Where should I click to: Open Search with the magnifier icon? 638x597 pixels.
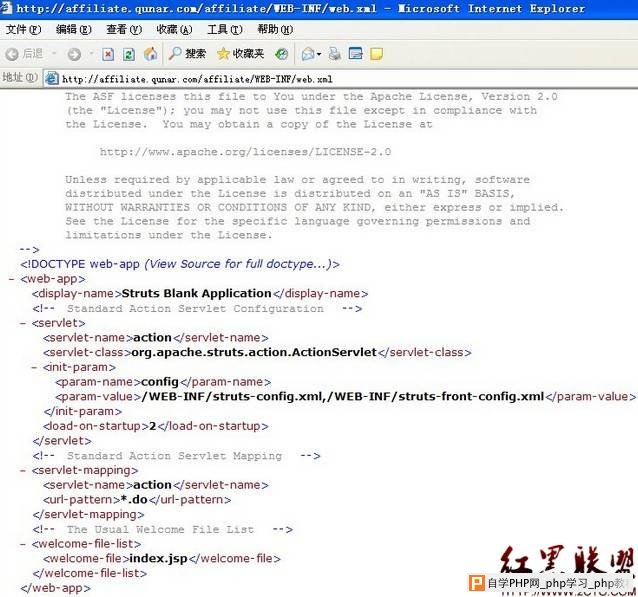187,53
